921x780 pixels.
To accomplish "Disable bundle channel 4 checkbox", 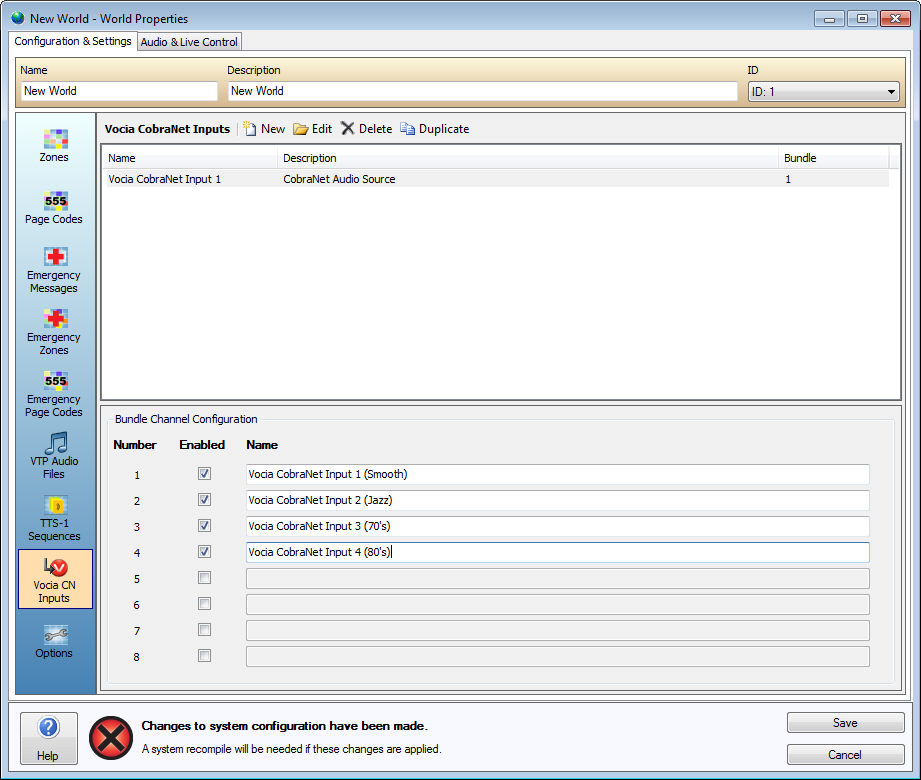I will (x=204, y=552).
